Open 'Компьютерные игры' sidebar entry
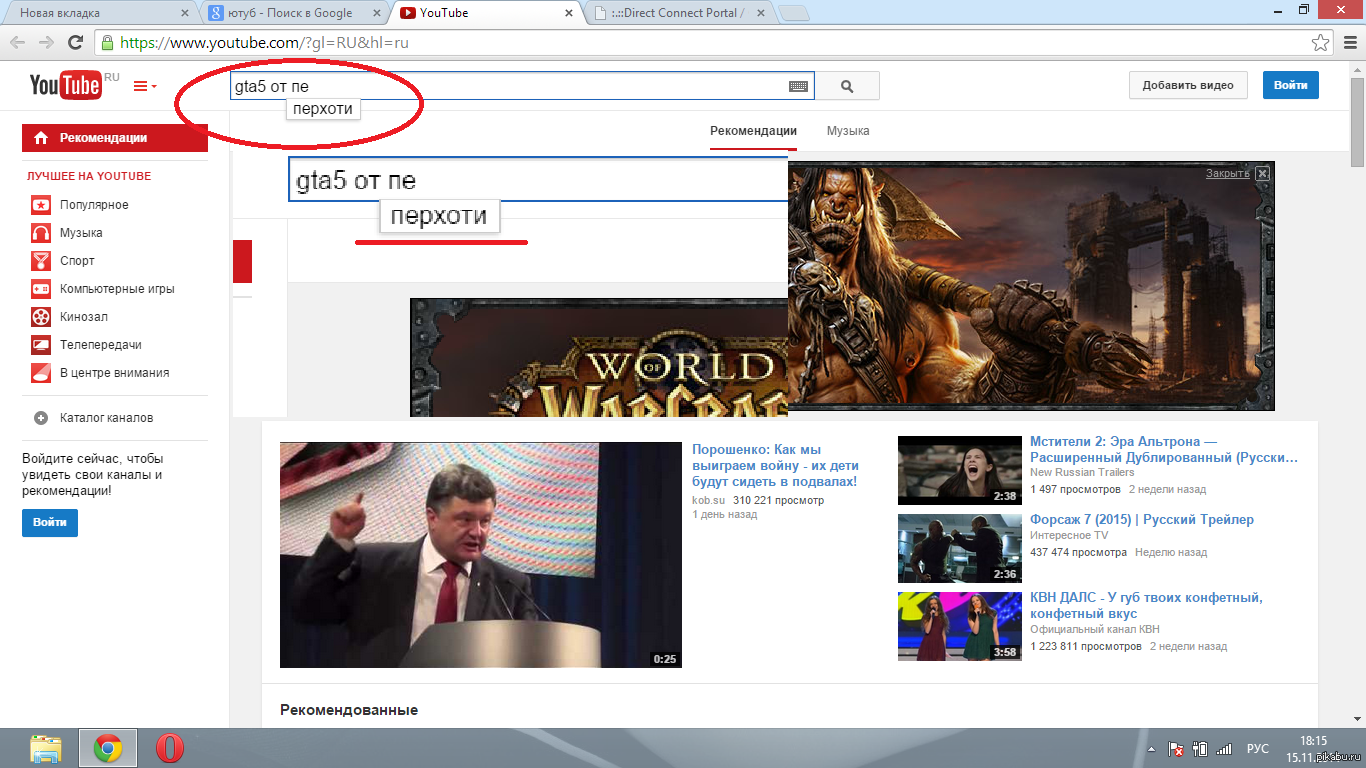This screenshot has width=1366, height=768. pyautogui.click(x=117, y=289)
